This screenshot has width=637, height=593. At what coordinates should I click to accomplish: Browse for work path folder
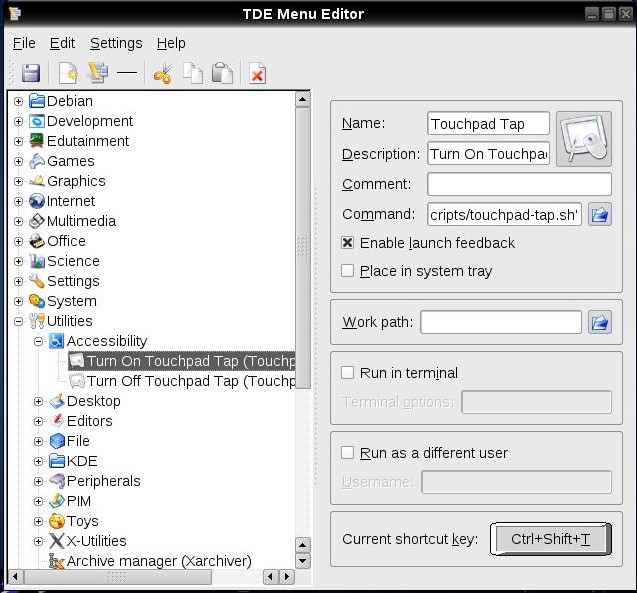tap(600, 322)
